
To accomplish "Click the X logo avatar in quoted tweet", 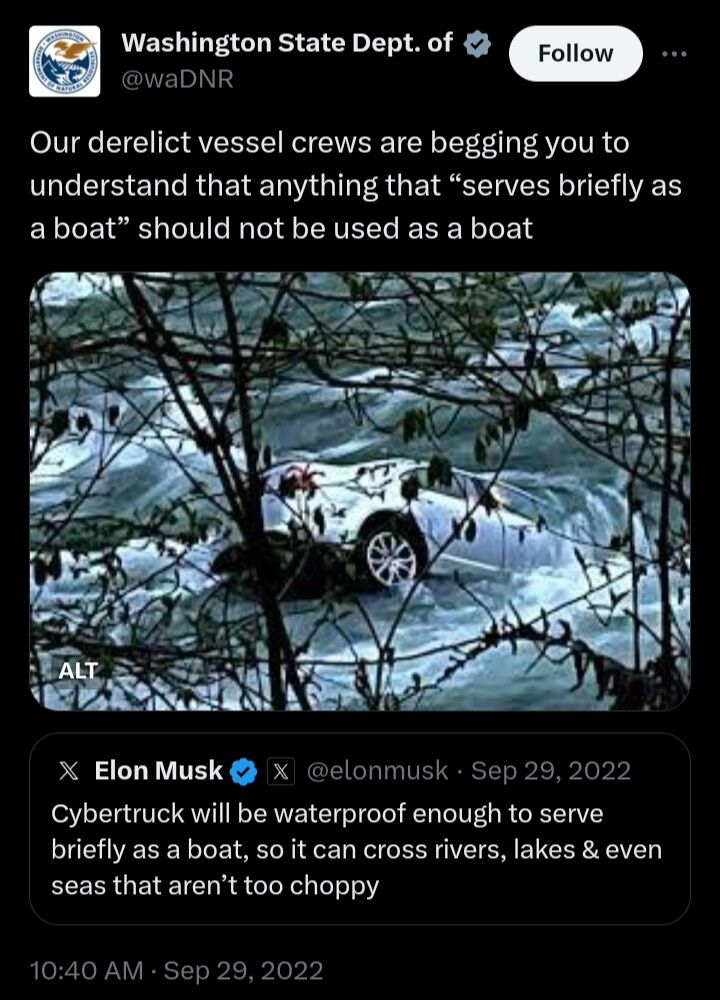I will click(x=69, y=771).
